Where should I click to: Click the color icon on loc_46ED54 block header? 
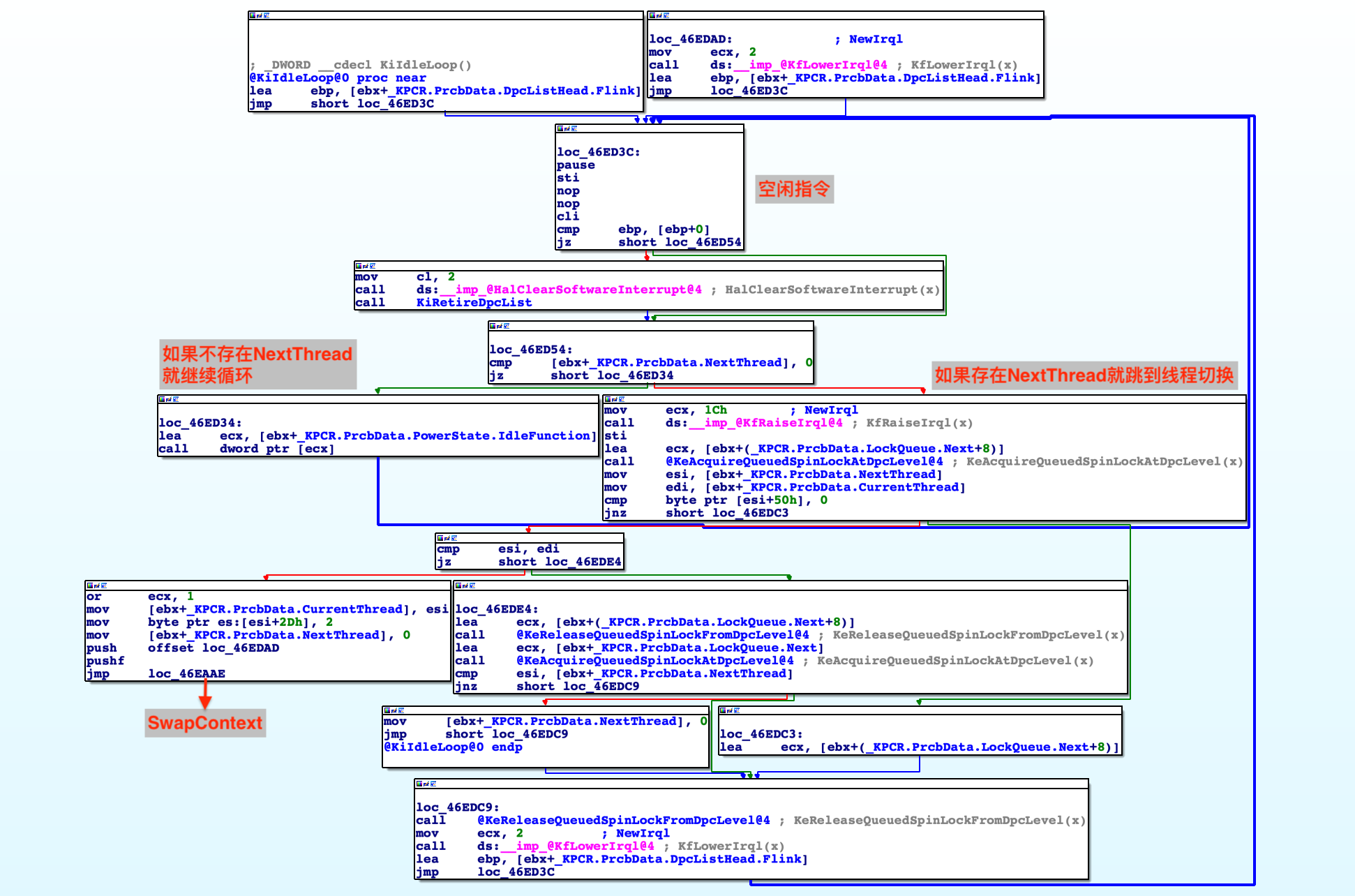point(493,326)
